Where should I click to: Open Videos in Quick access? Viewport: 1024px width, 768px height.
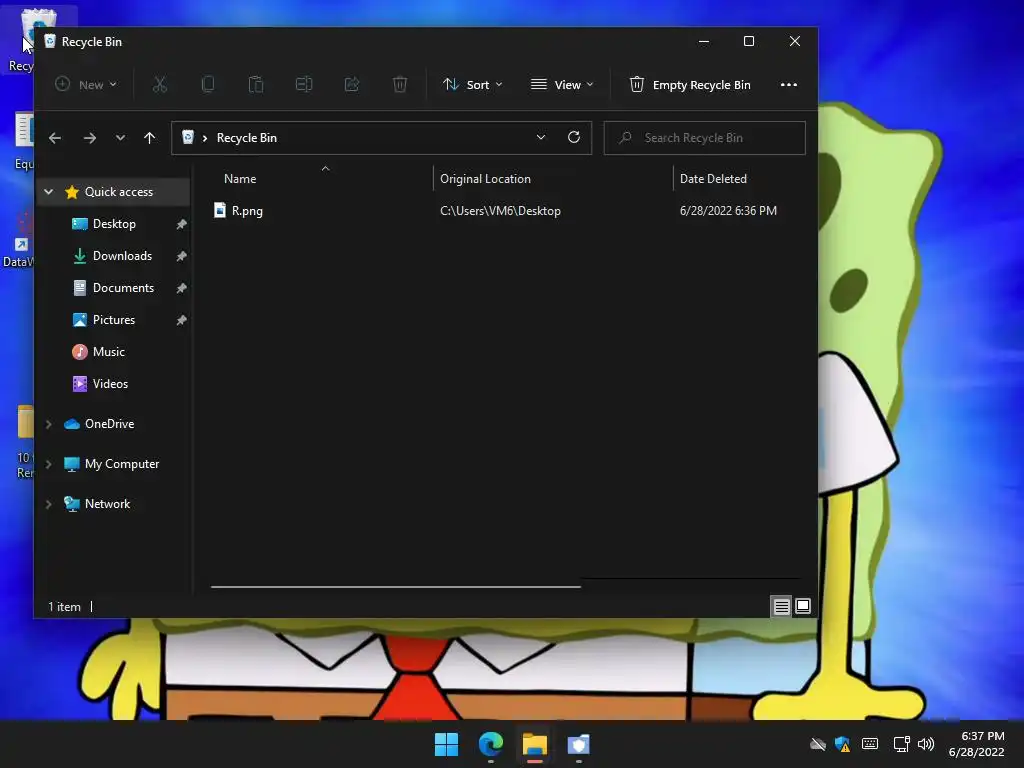pos(110,384)
